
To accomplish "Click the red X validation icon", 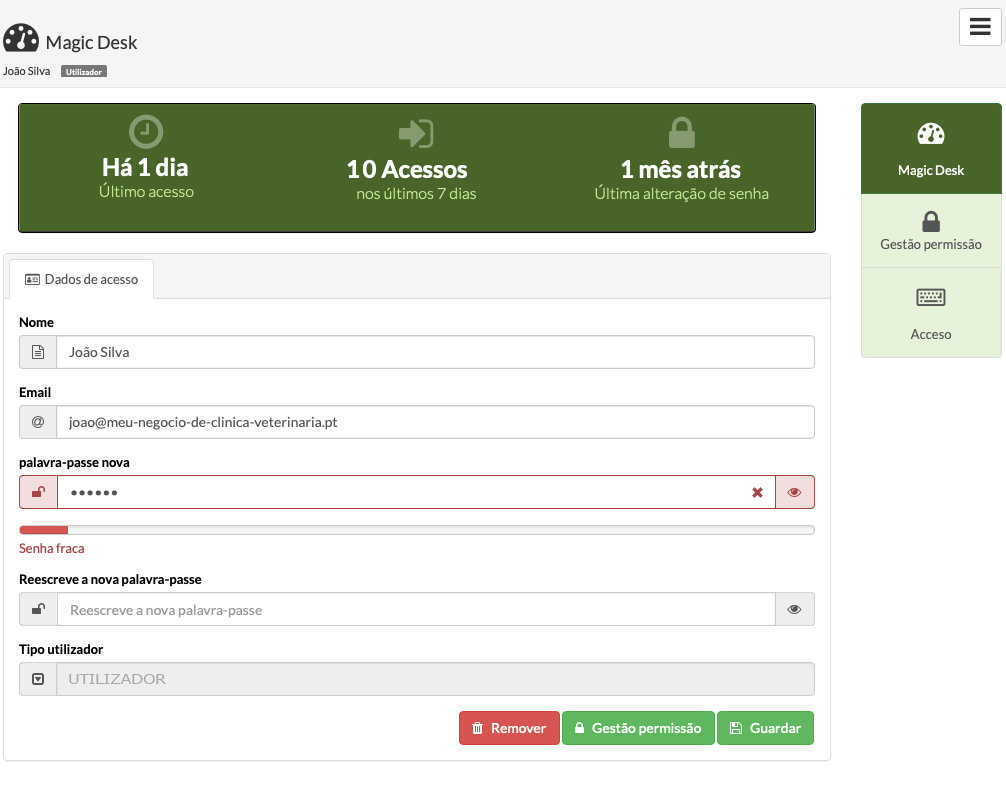I will tap(758, 492).
